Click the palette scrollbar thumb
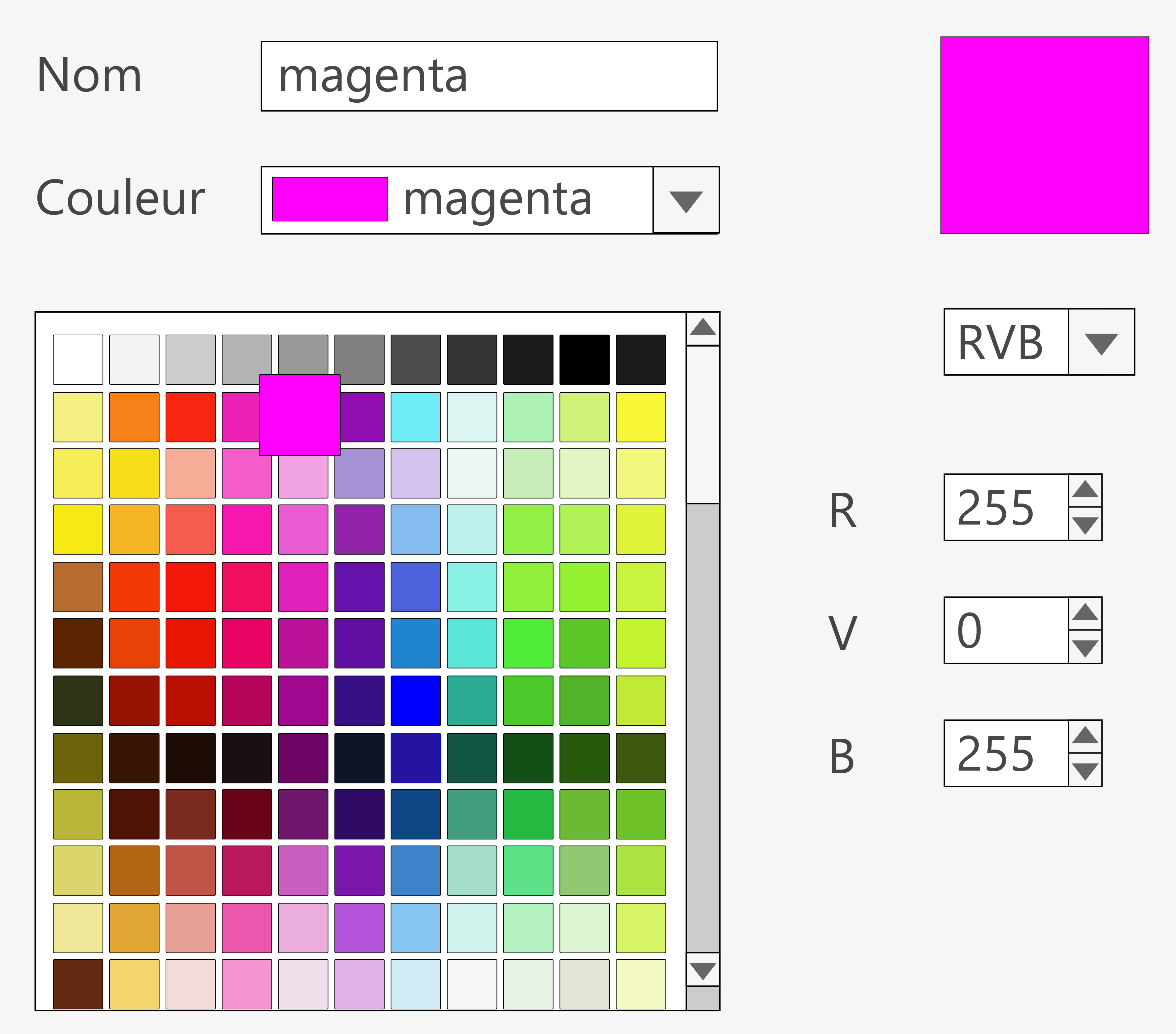 (x=703, y=424)
